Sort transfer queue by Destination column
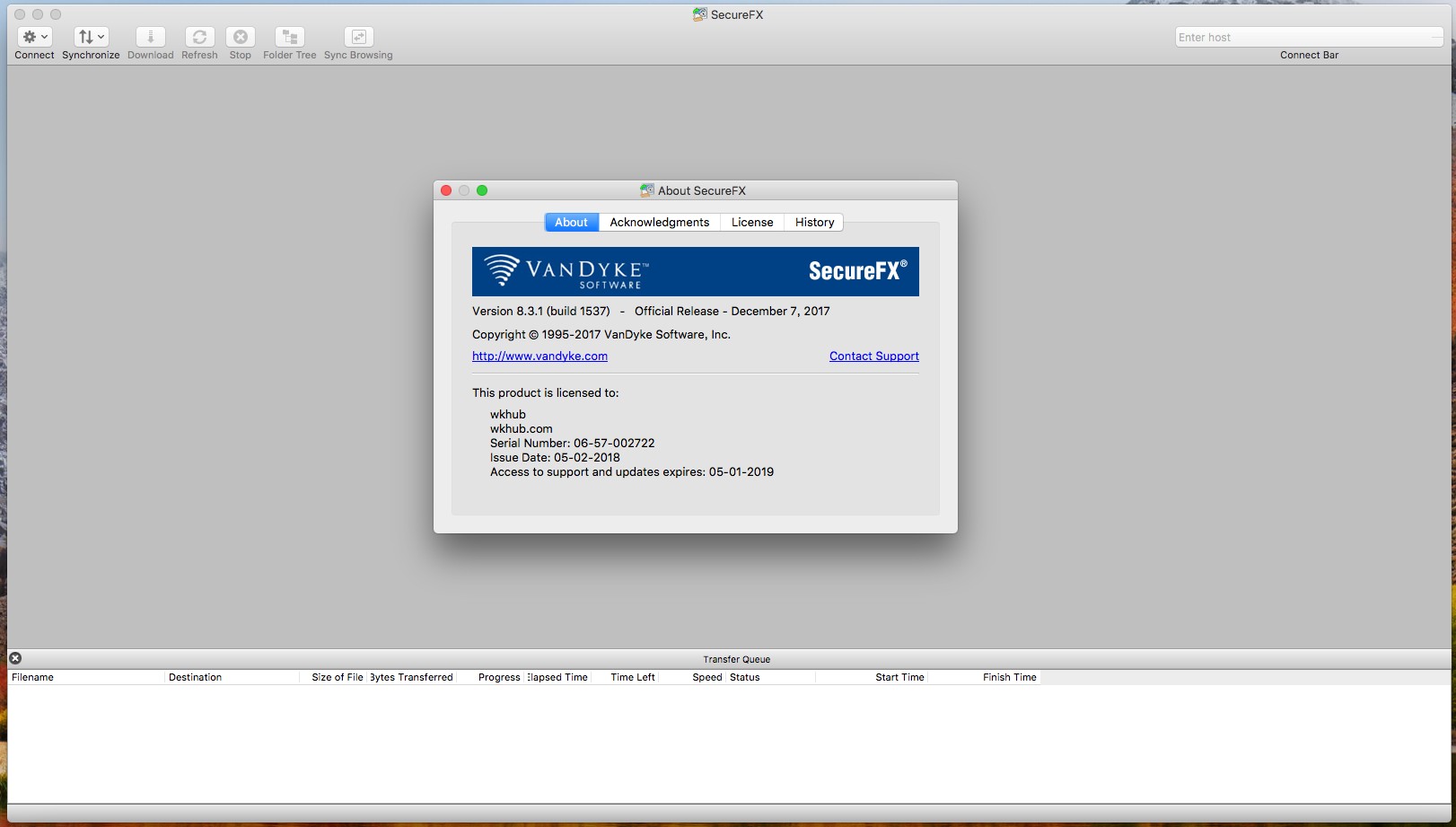The height and width of the screenshot is (827, 1456). (x=232, y=677)
